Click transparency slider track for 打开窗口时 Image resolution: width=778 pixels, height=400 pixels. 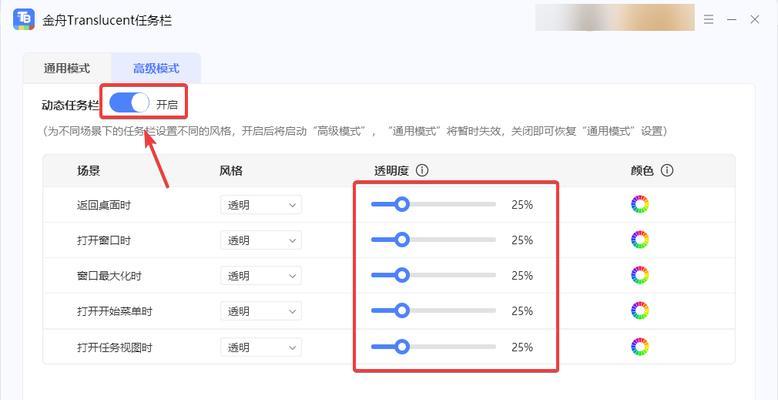(433, 240)
